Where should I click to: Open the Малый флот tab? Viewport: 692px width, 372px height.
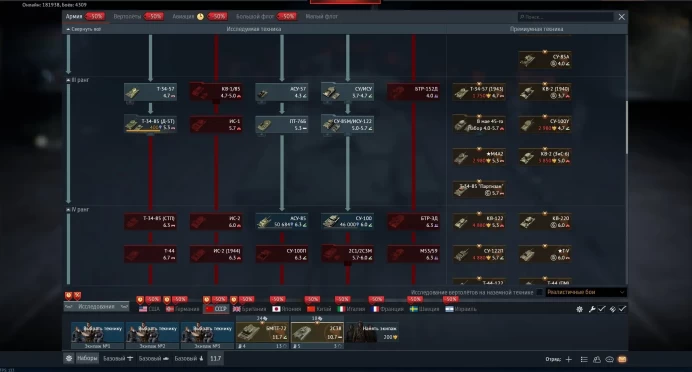point(321,16)
